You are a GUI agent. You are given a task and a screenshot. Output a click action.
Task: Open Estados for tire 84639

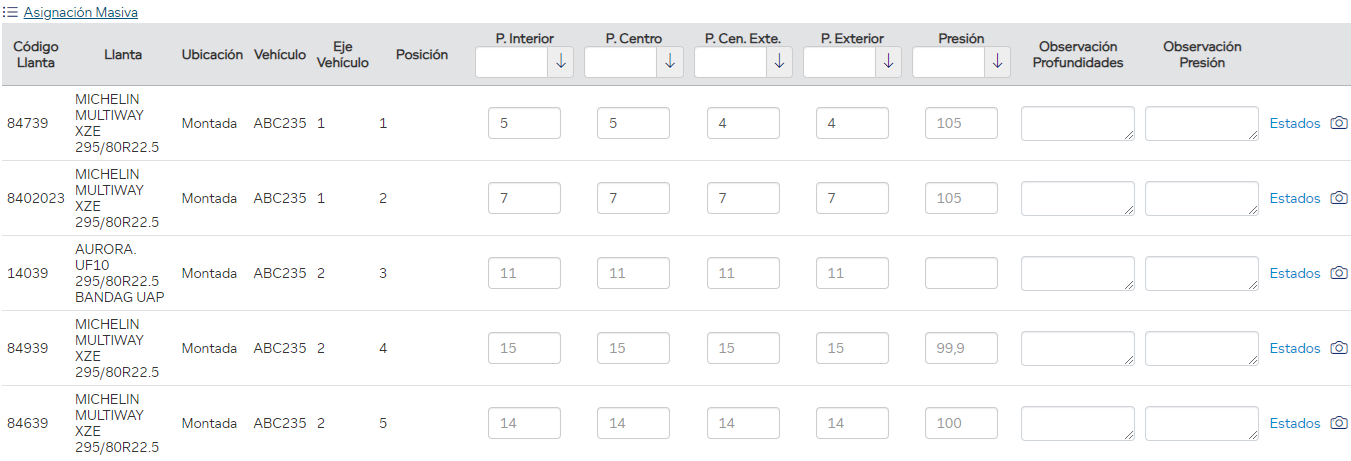[x=1295, y=423]
